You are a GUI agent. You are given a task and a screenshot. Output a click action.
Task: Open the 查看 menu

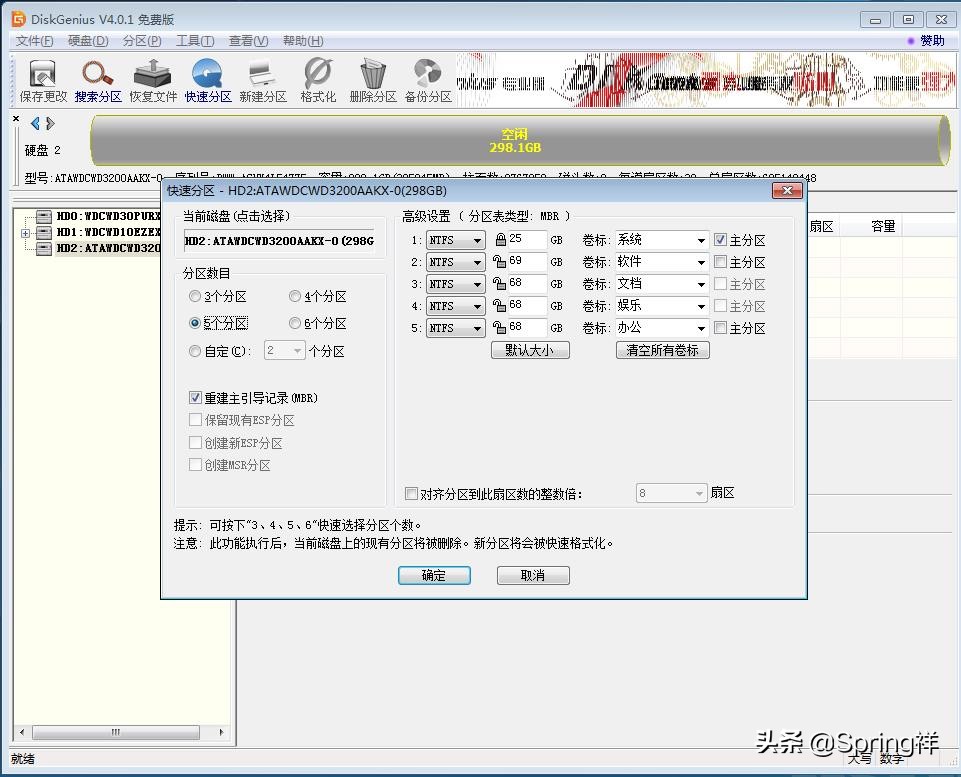pyautogui.click(x=247, y=41)
